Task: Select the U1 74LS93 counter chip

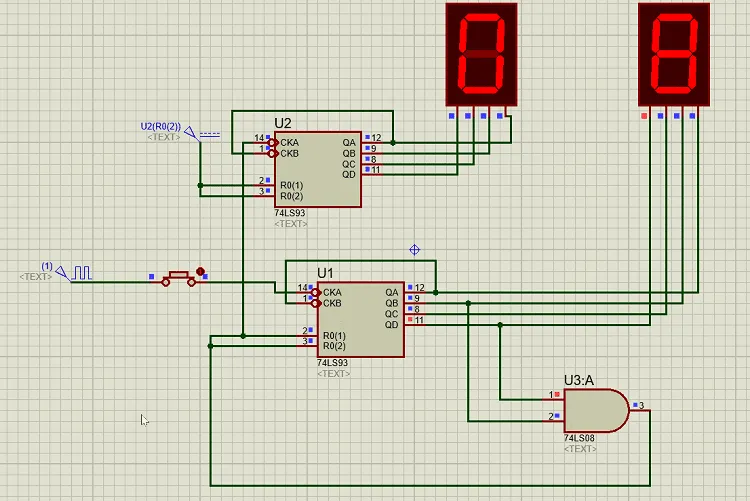Action: tap(361, 319)
